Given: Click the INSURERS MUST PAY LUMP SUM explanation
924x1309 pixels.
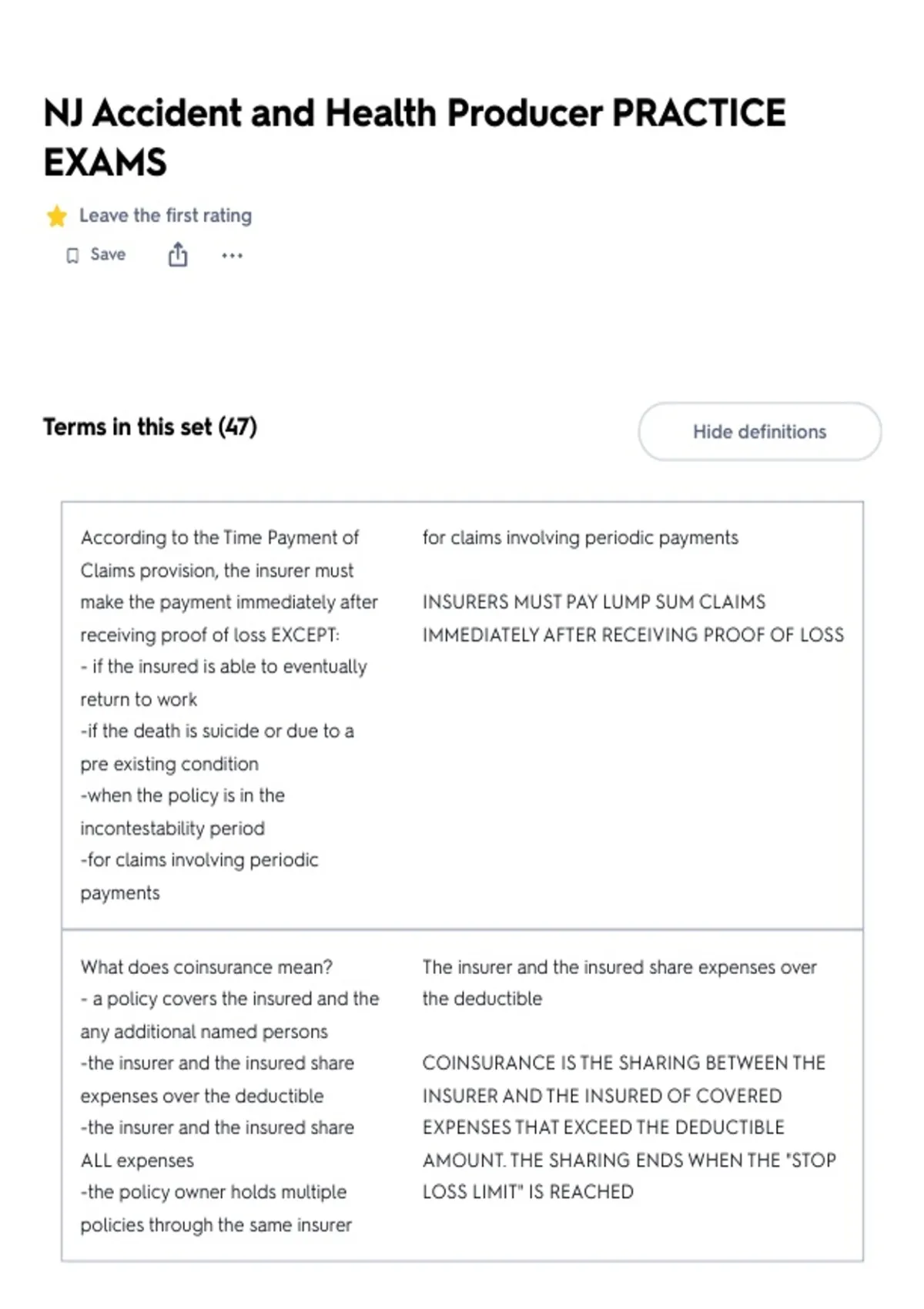Looking at the screenshot, I should click(633, 618).
